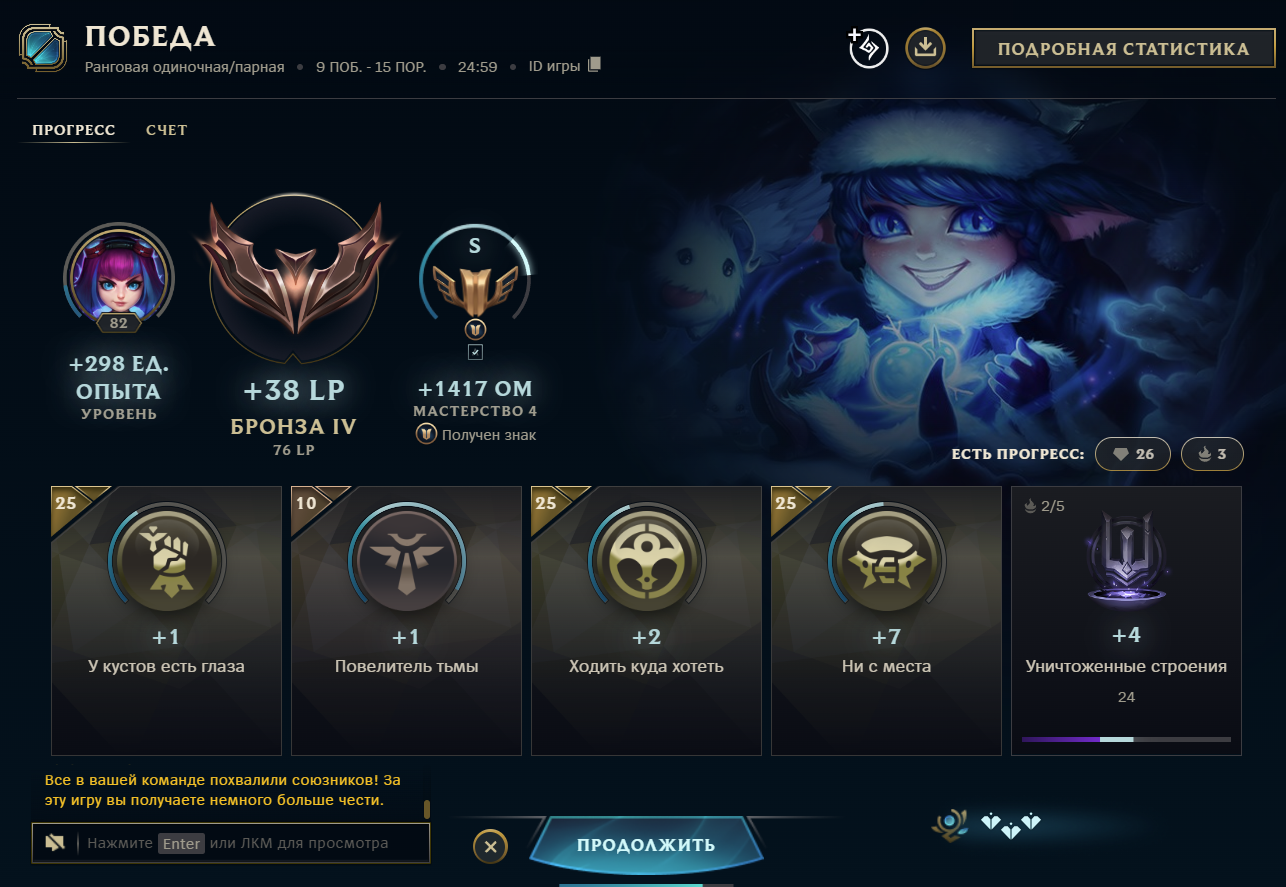Screen dimensions: 1286x887
Task: Click the honor flower icon at bottom right
Action: (947, 824)
